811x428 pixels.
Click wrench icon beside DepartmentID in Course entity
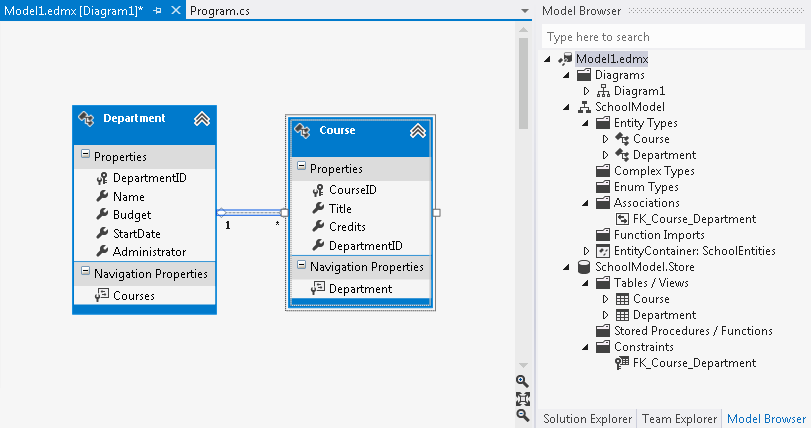[318, 245]
